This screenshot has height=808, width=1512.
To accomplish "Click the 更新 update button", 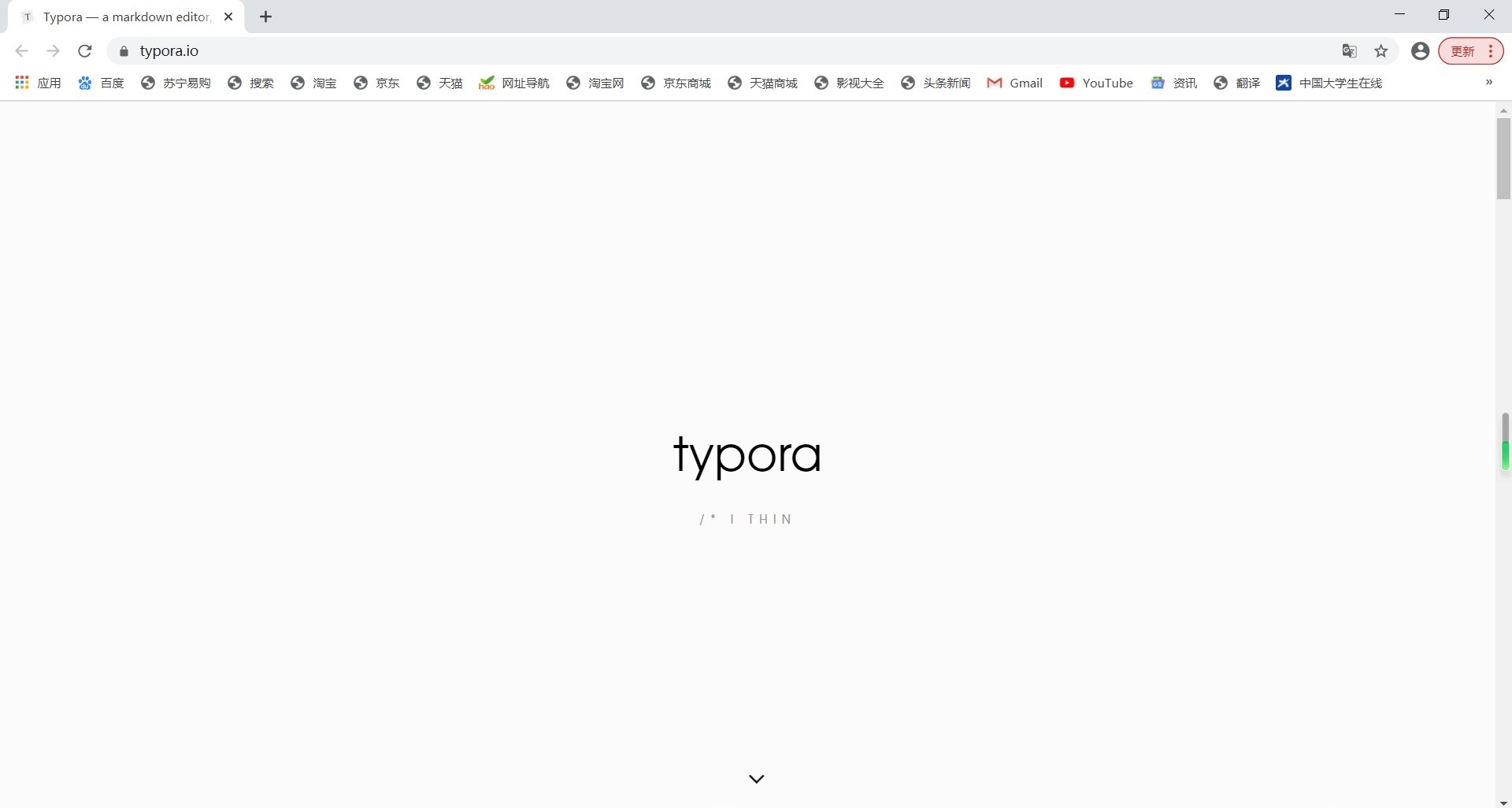I will click(1462, 50).
